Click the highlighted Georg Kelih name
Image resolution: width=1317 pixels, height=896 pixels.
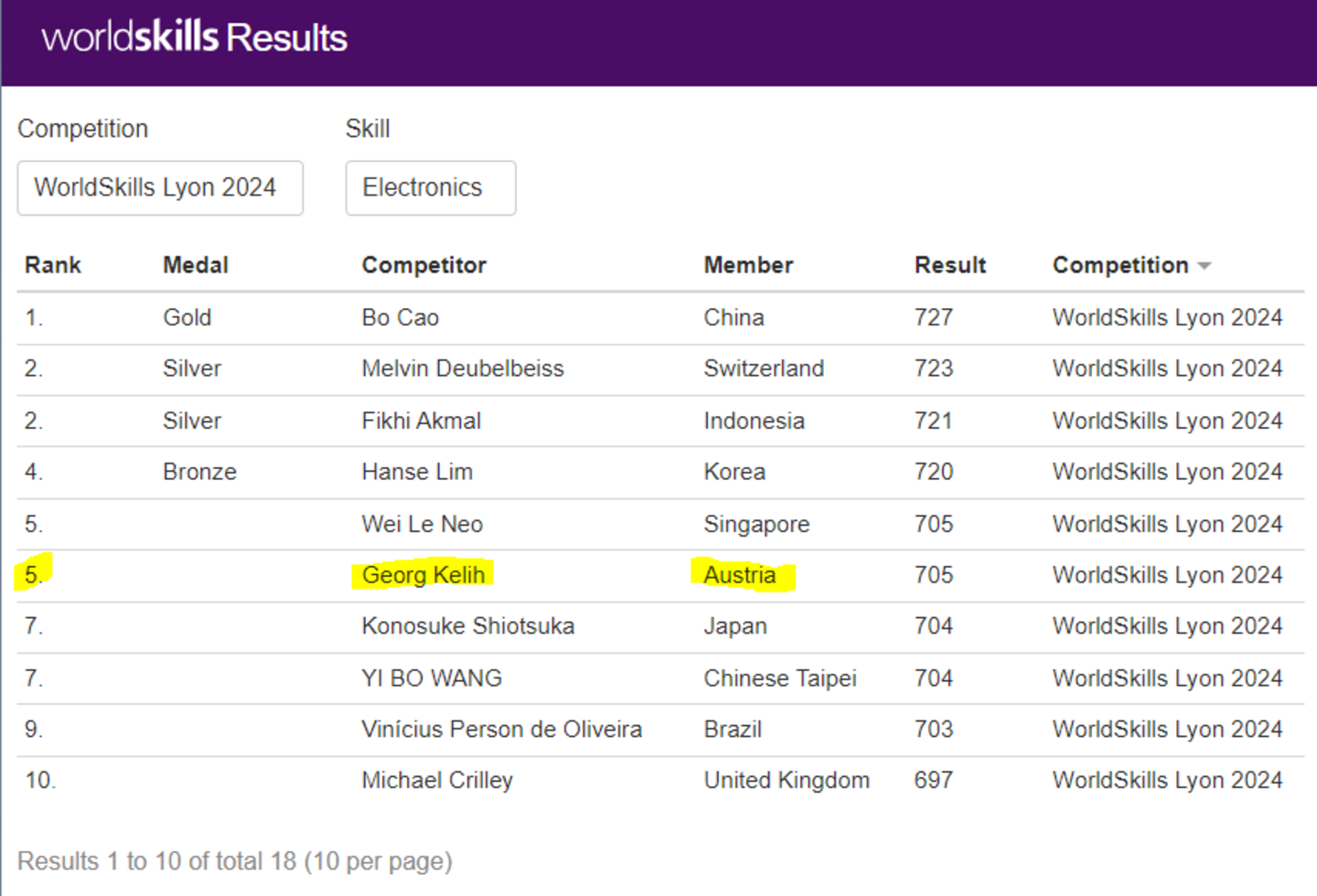(x=423, y=575)
